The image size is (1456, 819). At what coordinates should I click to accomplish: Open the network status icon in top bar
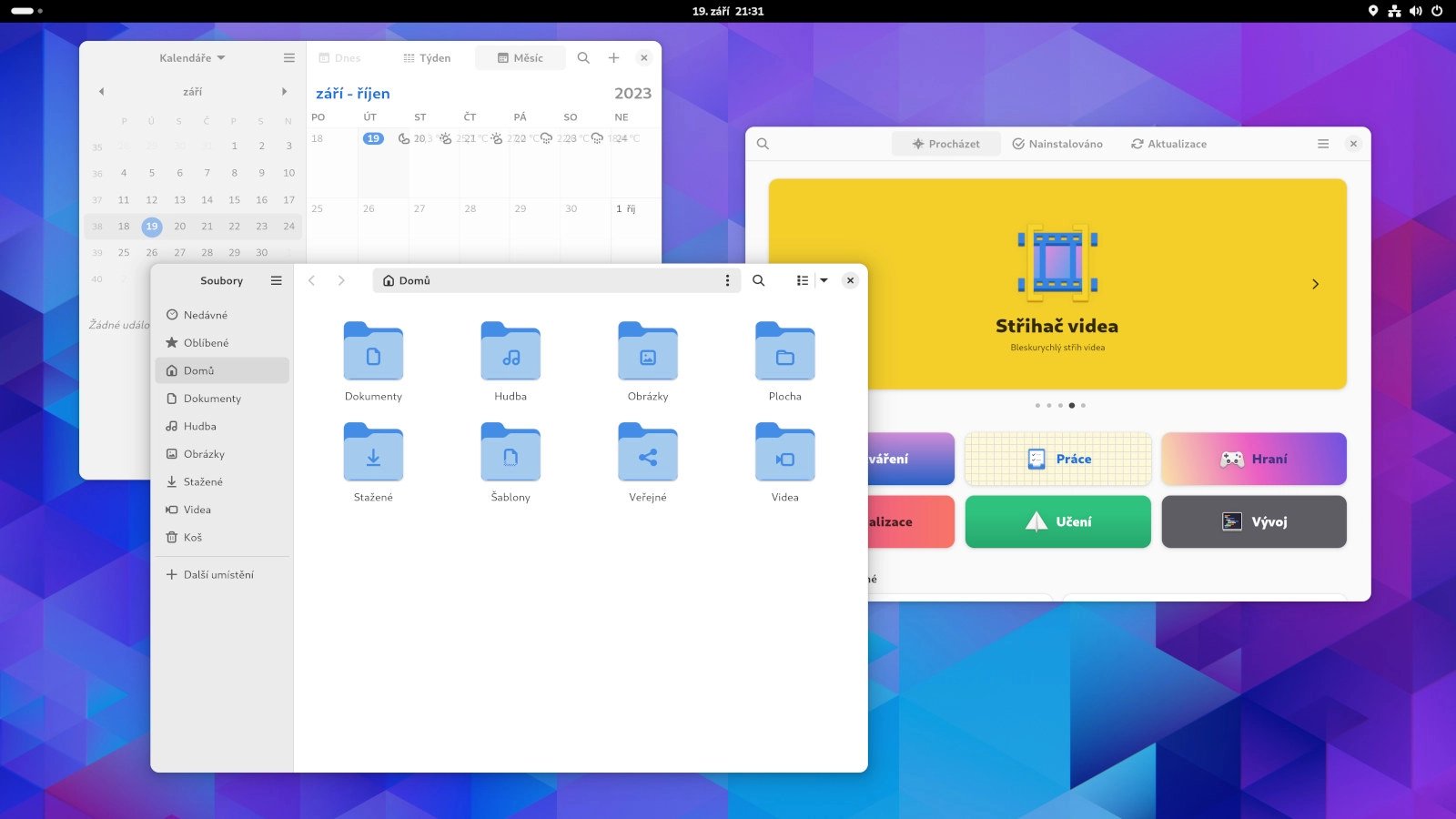(1394, 11)
